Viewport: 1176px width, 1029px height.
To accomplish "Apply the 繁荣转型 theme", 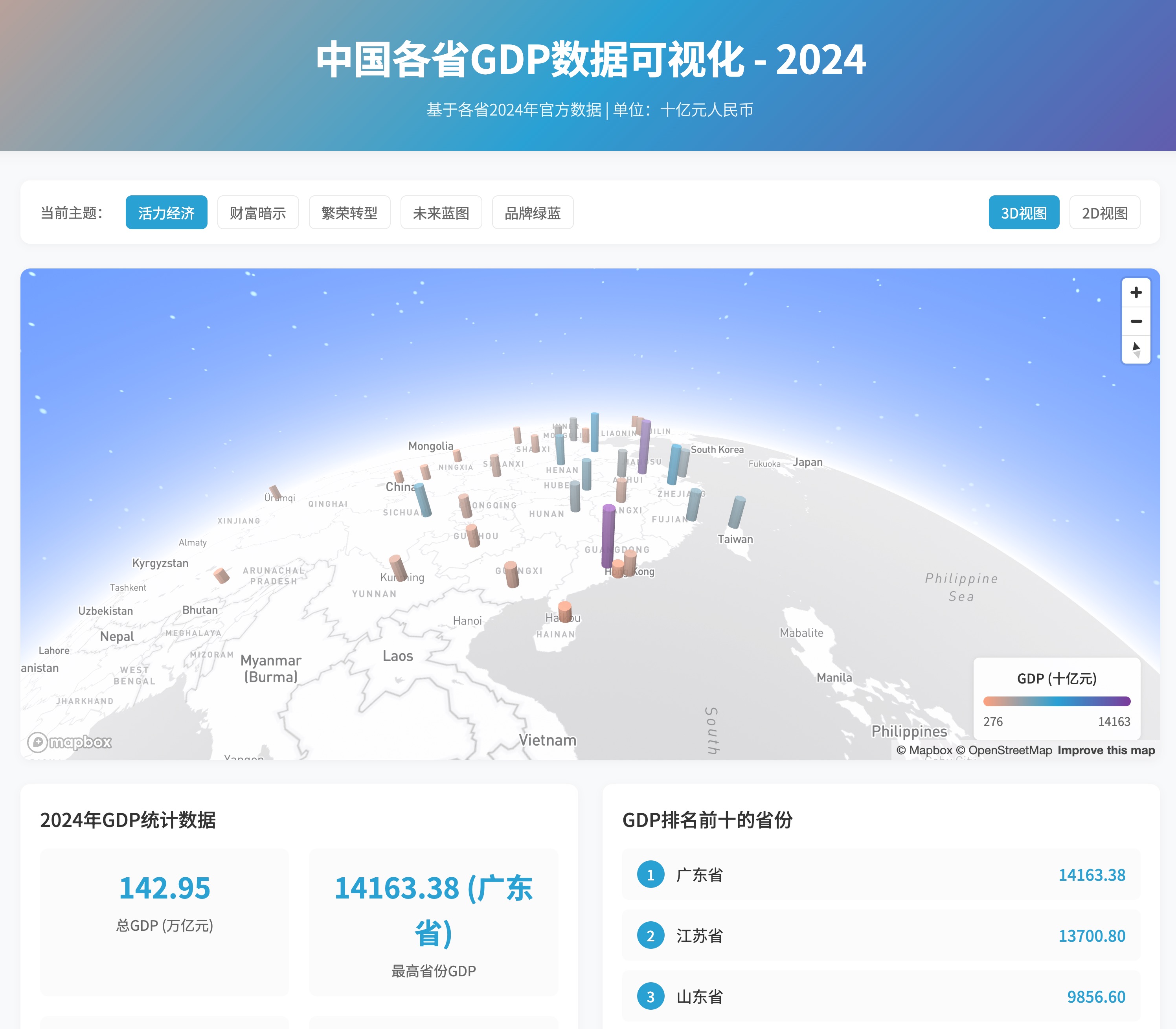I will [350, 213].
